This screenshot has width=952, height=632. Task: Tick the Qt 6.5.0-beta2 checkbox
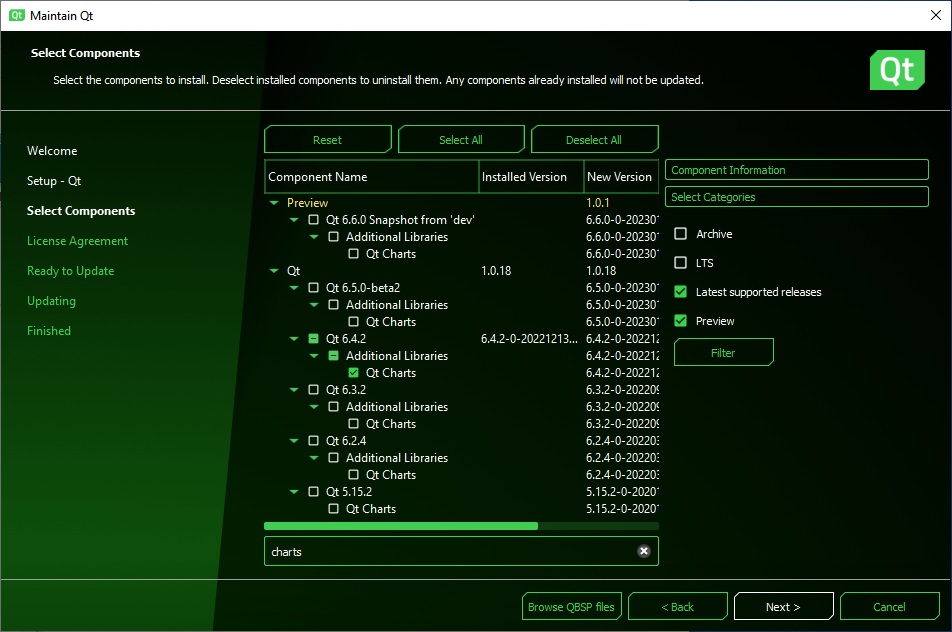coord(313,287)
